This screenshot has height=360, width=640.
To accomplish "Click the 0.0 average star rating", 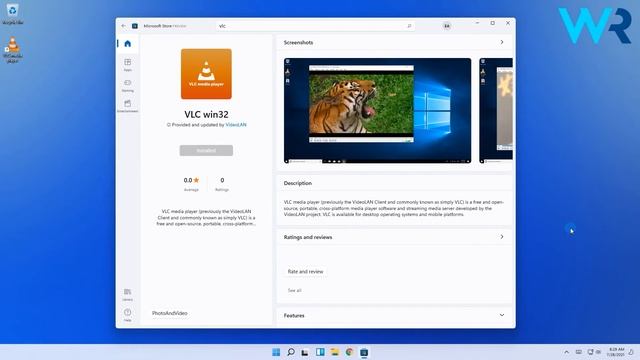I will coord(191,184).
